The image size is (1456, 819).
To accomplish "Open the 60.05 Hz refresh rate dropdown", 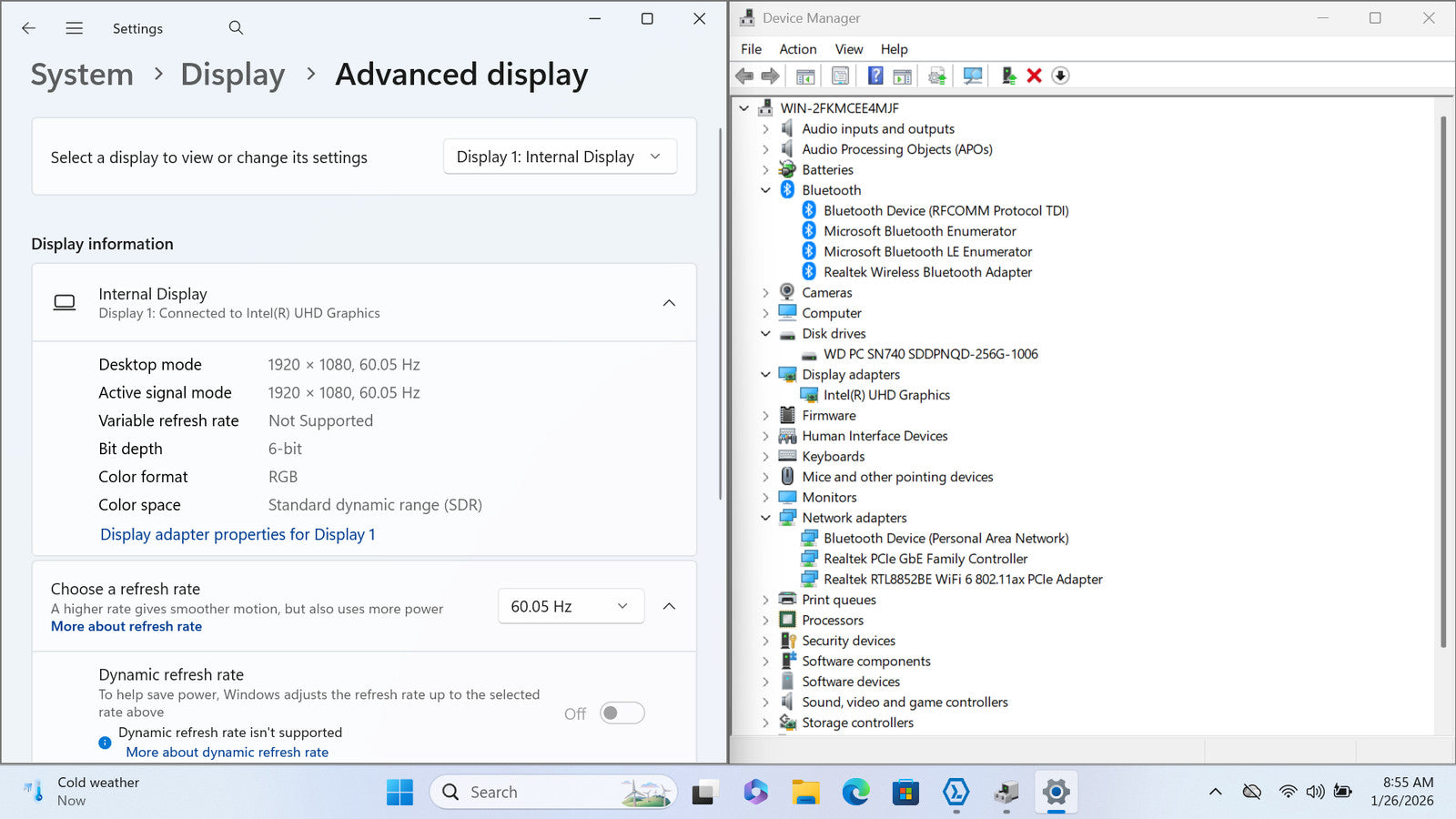I will [x=571, y=606].
